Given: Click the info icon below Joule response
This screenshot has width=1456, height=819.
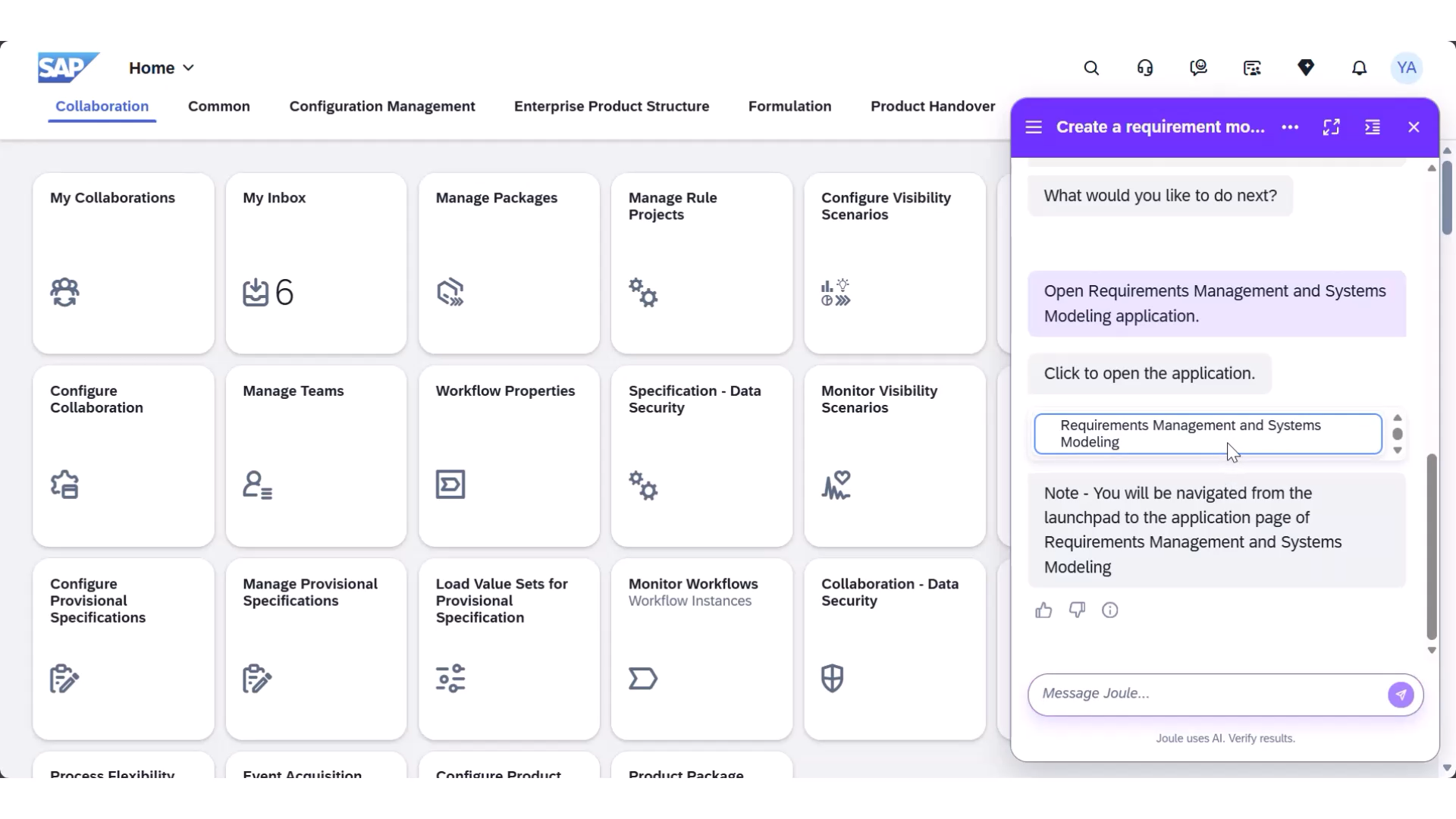Looking at the screenshot, I should pos(1109,610).
